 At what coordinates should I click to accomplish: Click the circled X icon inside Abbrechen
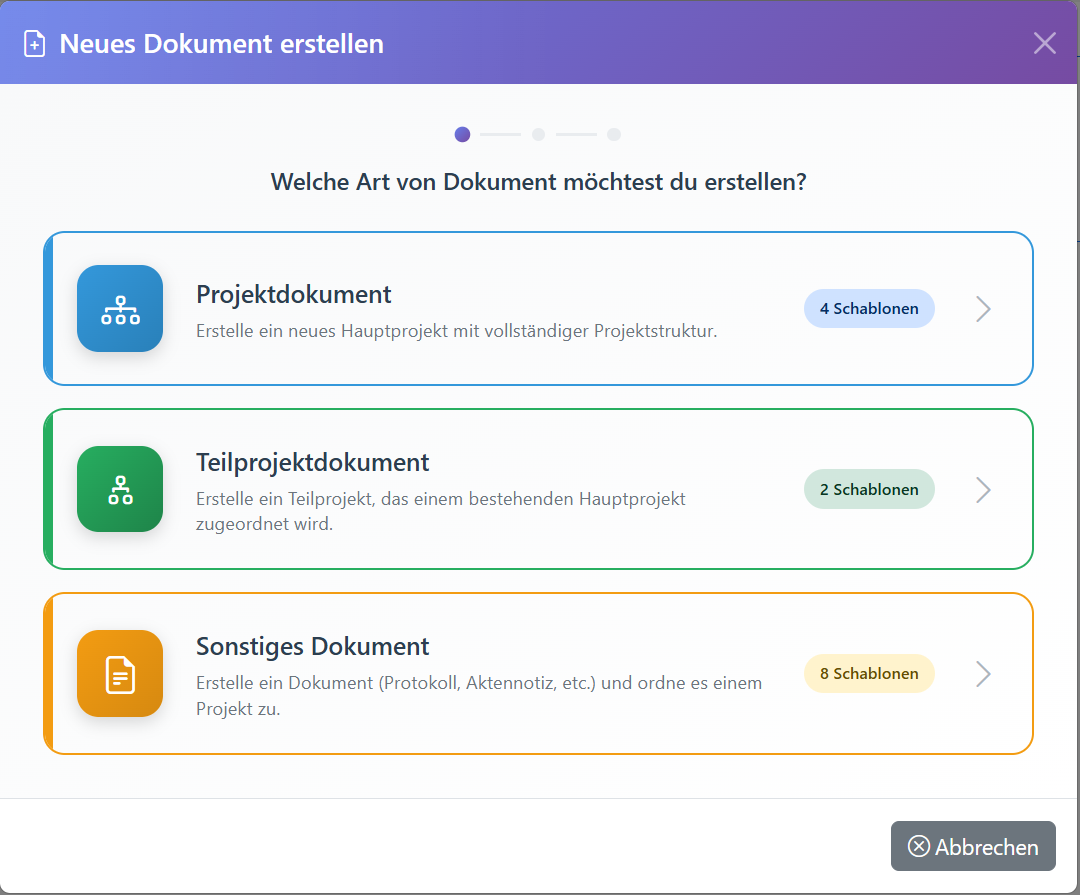point(918,846)
